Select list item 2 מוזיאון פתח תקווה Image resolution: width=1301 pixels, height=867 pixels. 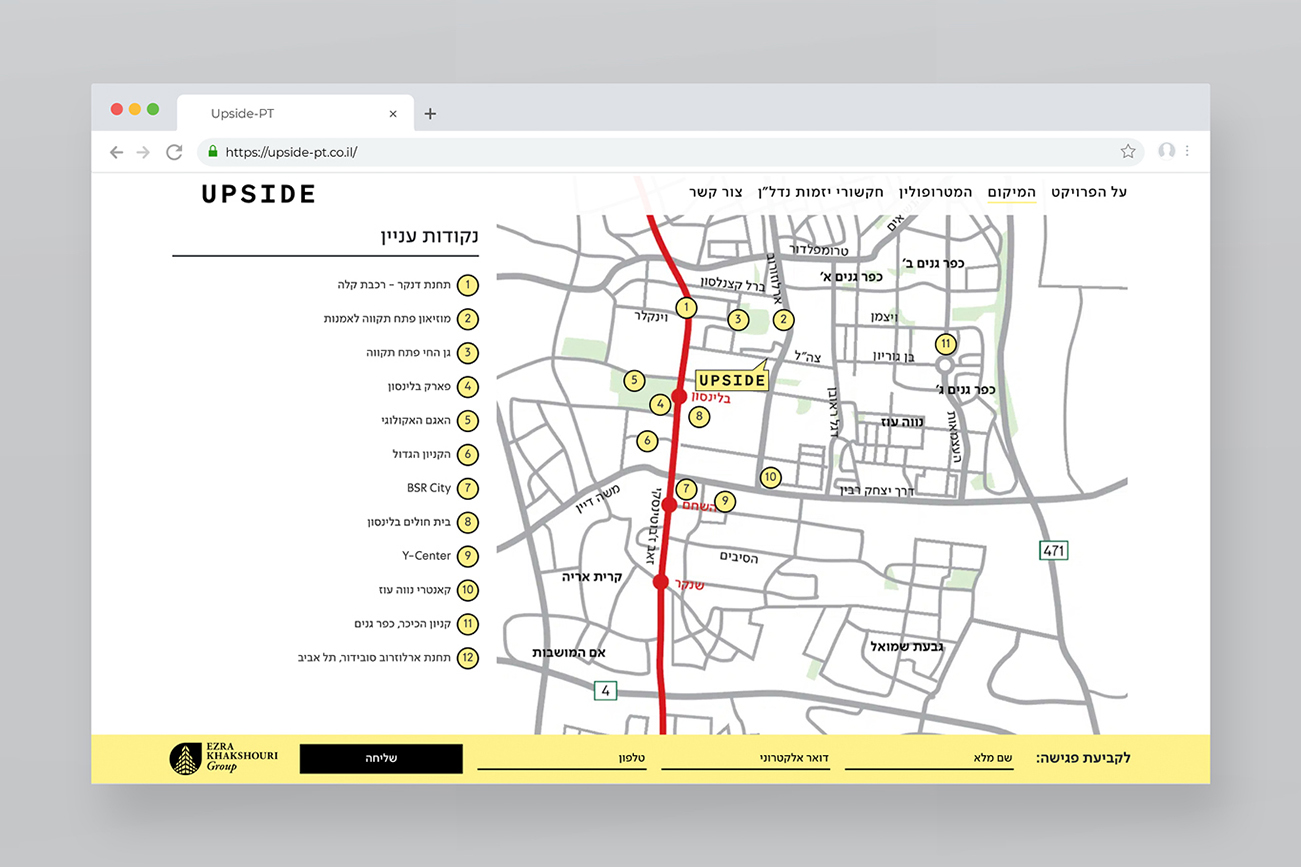click(x=400, y=319)
